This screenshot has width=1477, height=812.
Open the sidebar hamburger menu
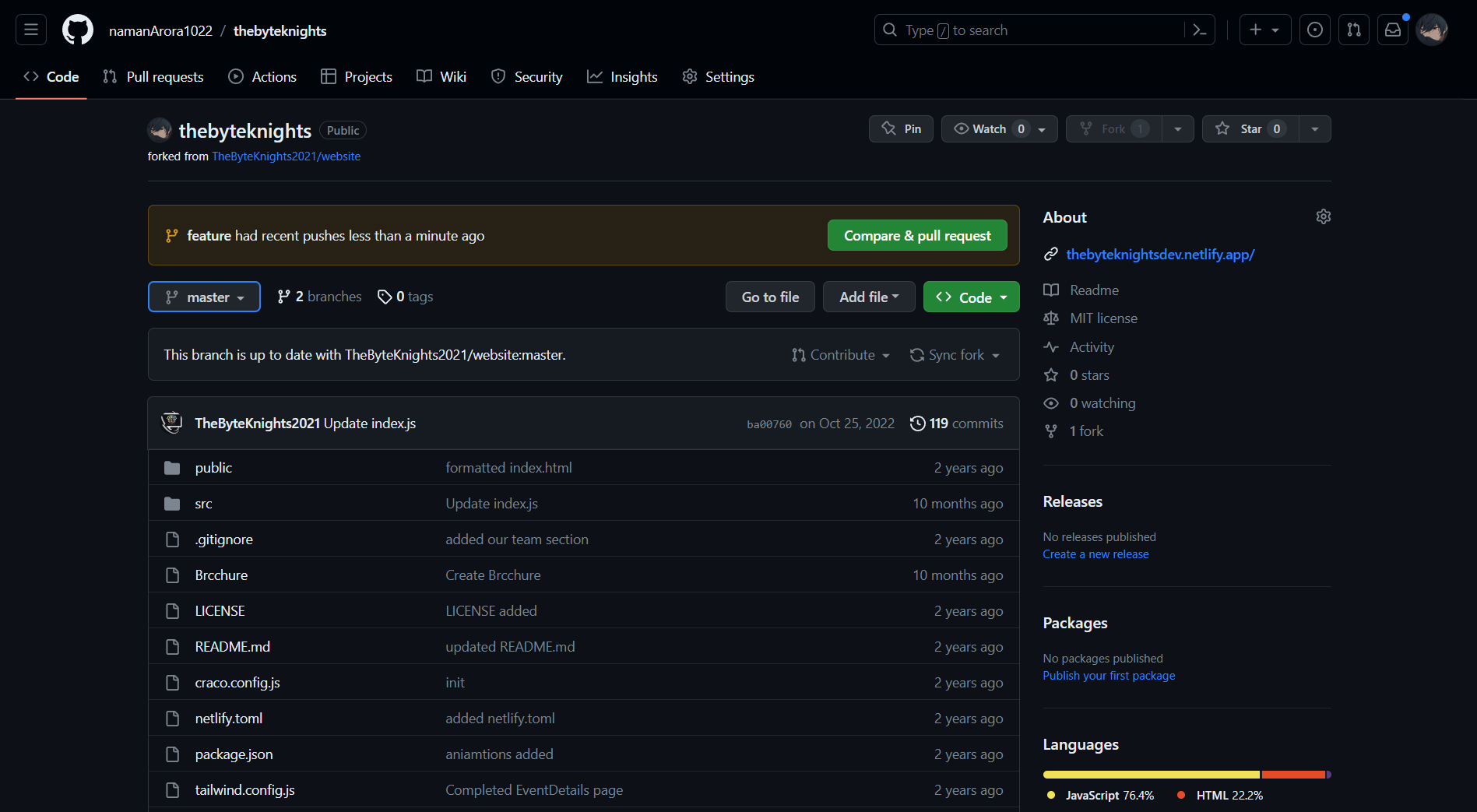pos(30,29)
